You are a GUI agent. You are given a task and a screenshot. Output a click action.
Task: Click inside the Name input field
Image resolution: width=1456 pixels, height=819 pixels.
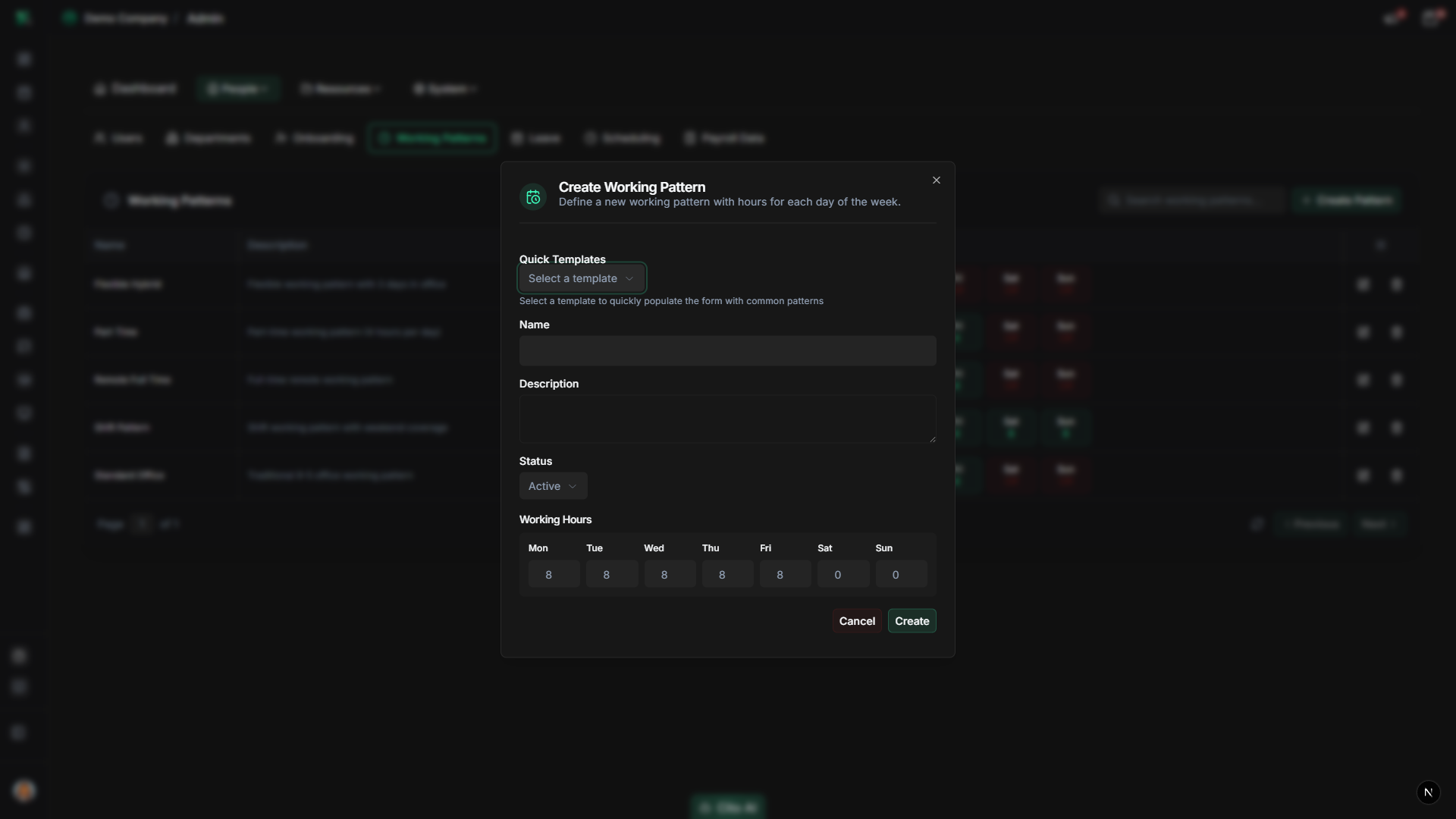pyautogui.click(x=727, y=350)
